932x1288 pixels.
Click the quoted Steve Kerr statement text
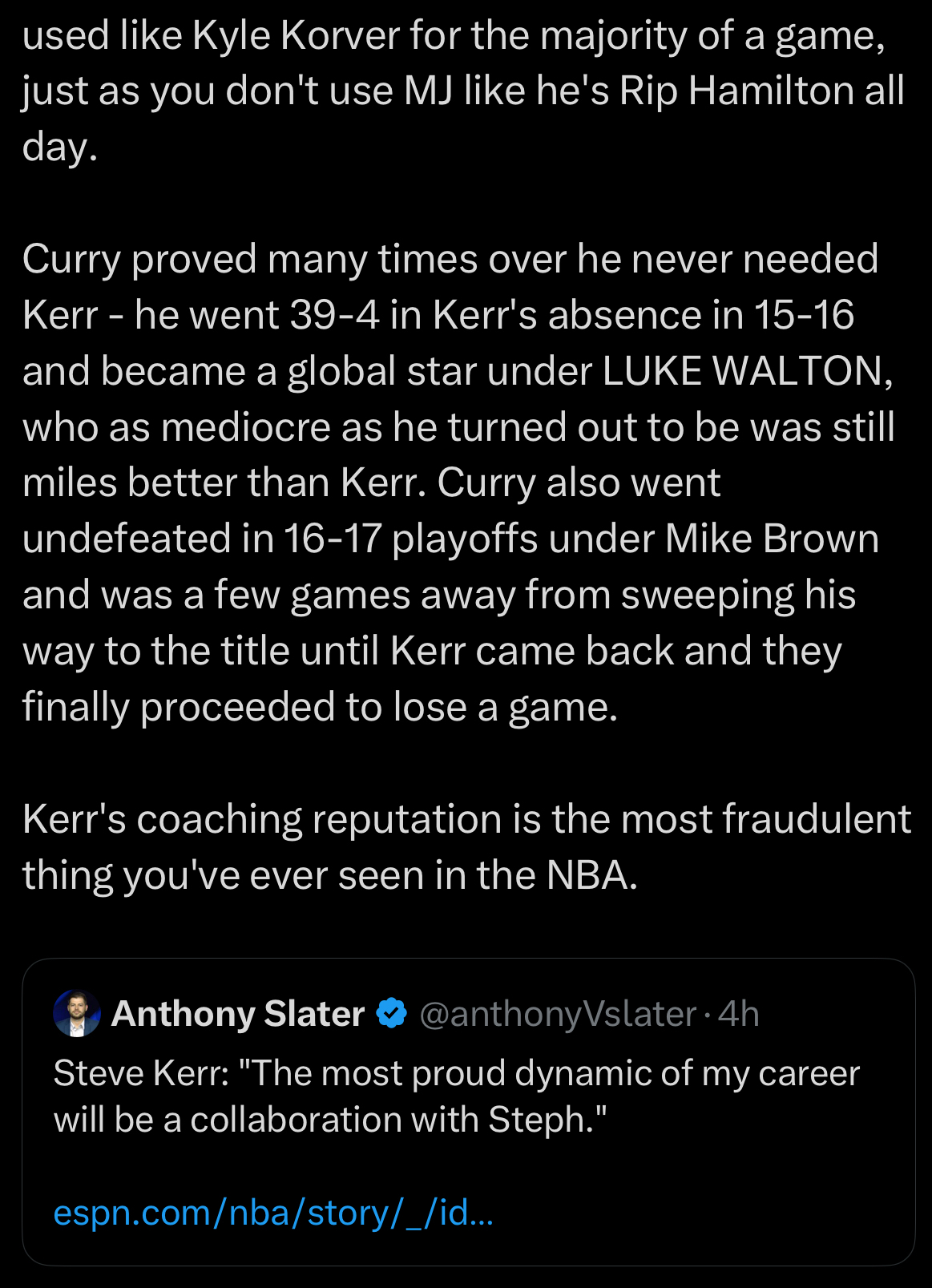click(x=456, y=1096)
